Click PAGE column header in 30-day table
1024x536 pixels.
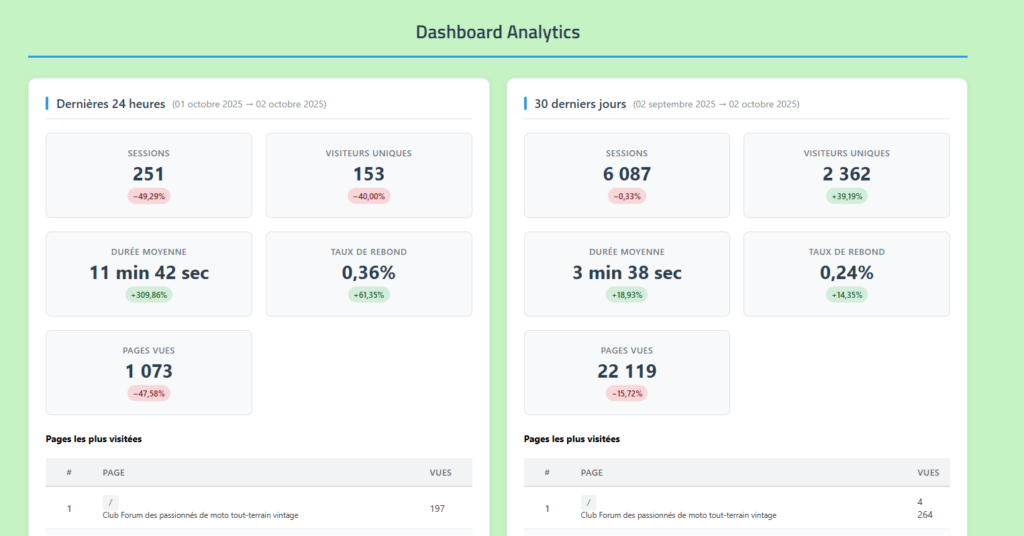pyautogui.click(x=592, y=473)
